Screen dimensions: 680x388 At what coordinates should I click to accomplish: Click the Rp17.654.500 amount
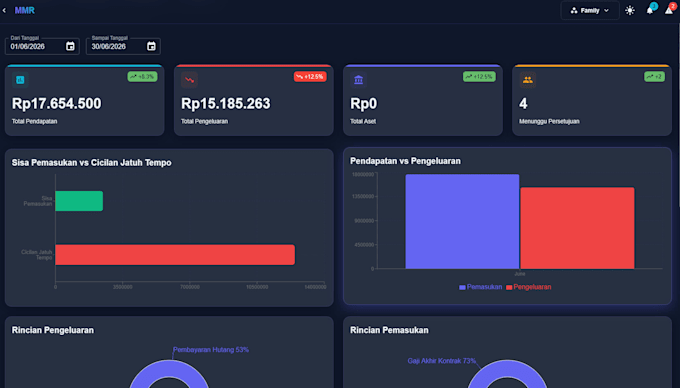click(56, 104)
